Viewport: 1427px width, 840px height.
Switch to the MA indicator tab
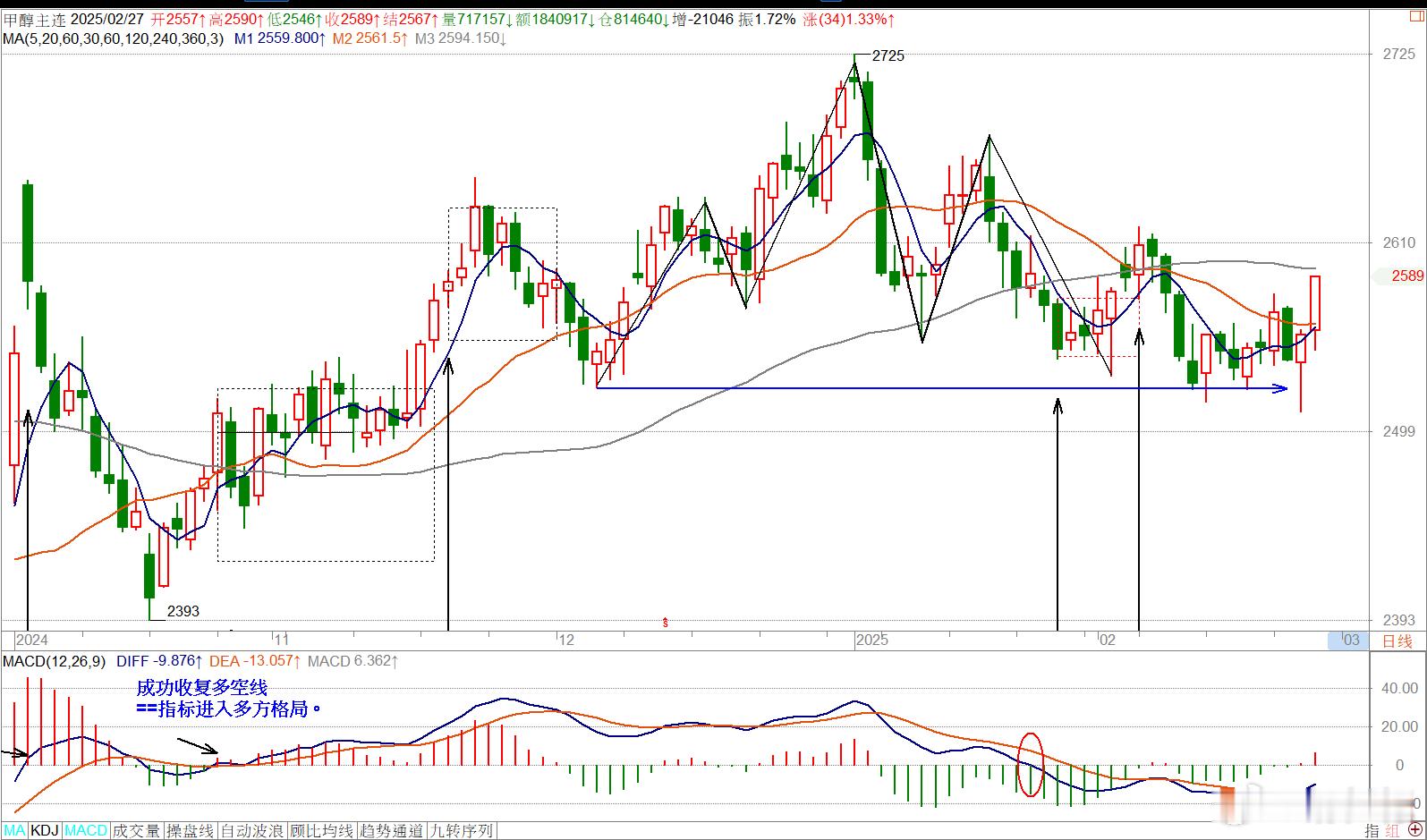pos(13,831)
